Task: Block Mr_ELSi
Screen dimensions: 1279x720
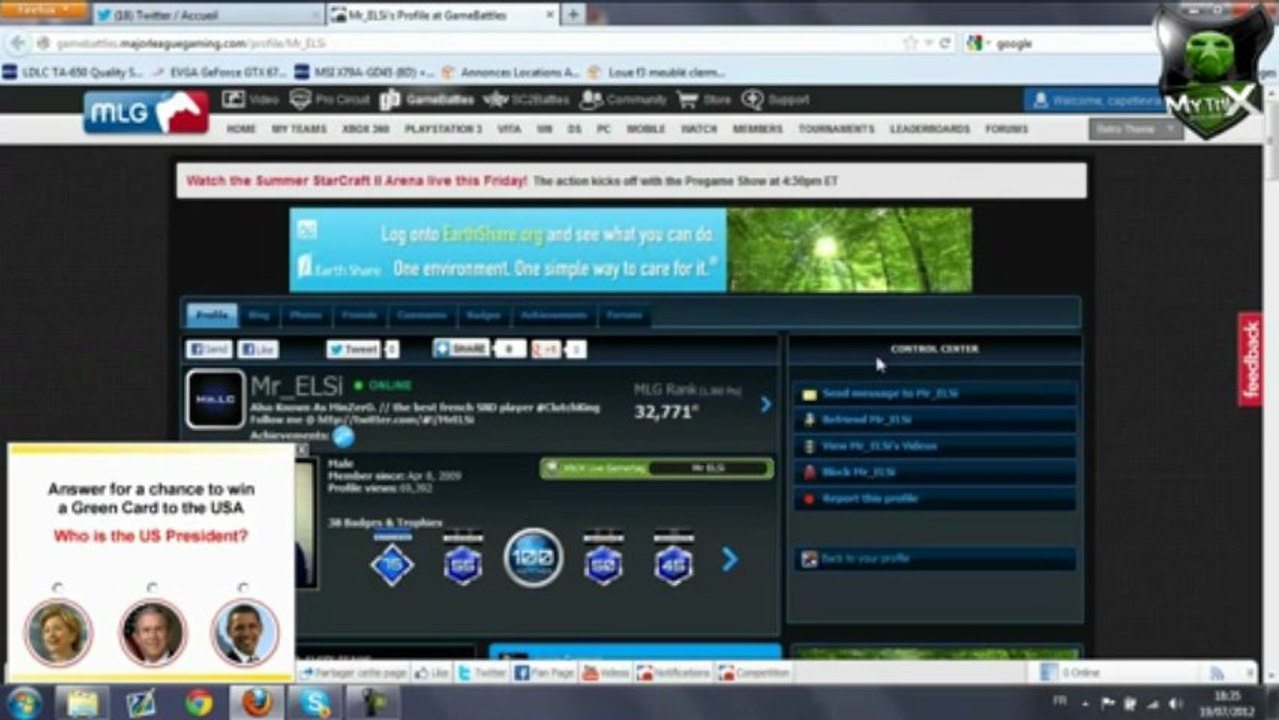Action: (x=935, y=472)
